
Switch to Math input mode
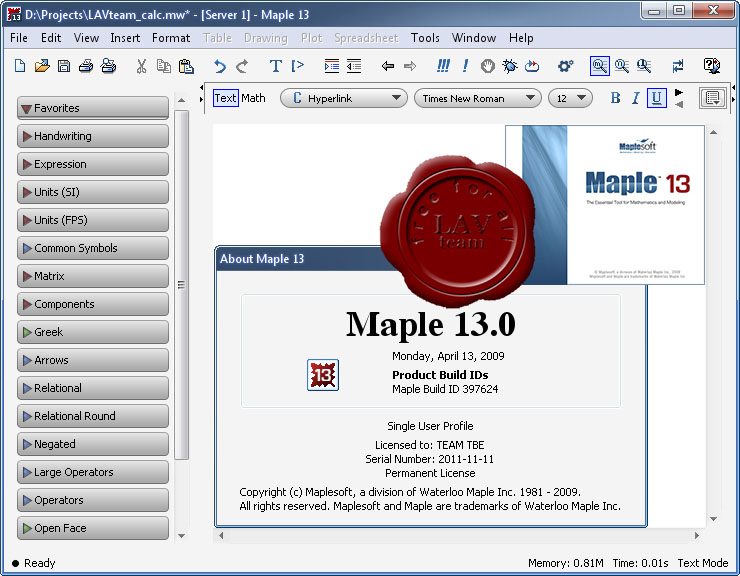[253, 98]
